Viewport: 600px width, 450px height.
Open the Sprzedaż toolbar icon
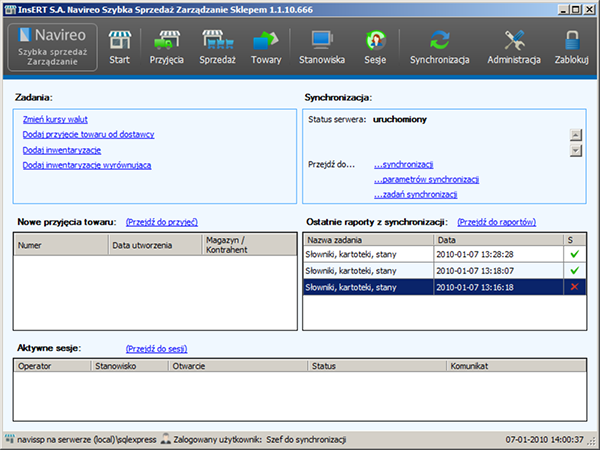coord(217,47)
